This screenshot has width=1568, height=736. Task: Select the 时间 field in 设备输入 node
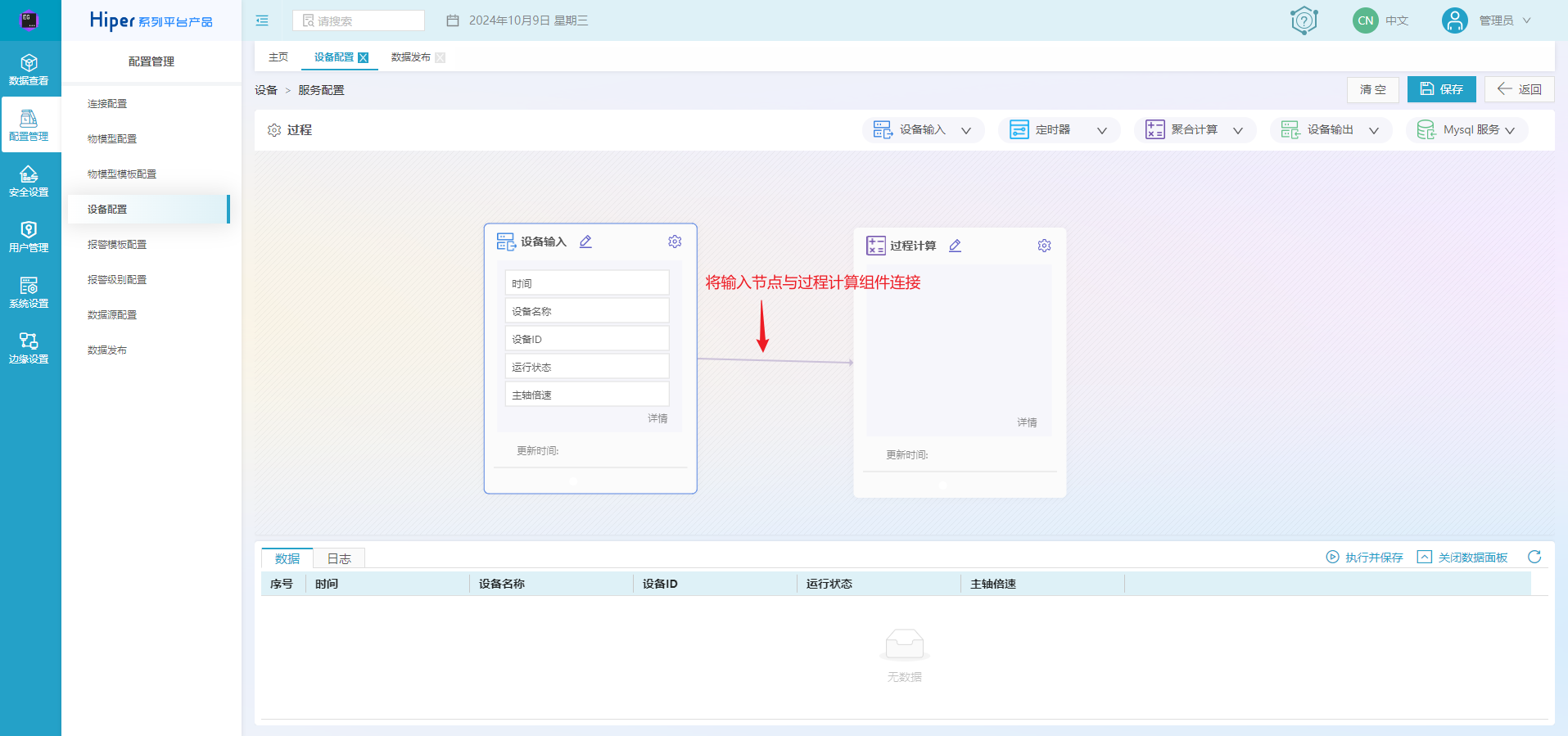pos(587,283)
